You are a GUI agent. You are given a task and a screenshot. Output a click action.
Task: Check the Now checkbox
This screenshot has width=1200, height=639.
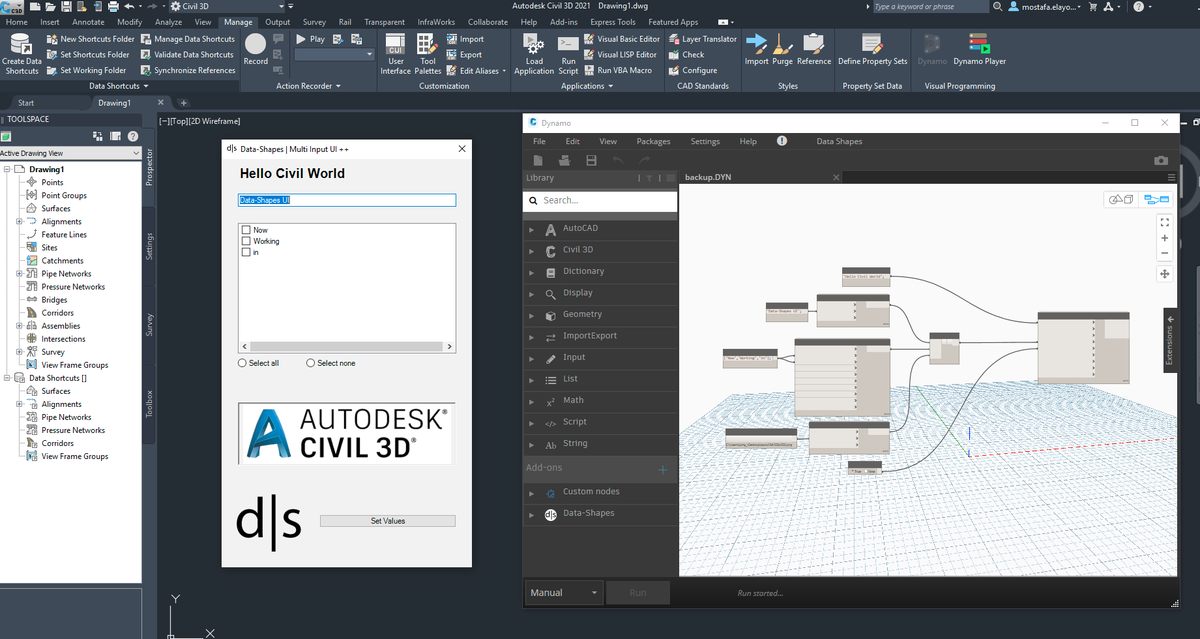pos(246,230)
